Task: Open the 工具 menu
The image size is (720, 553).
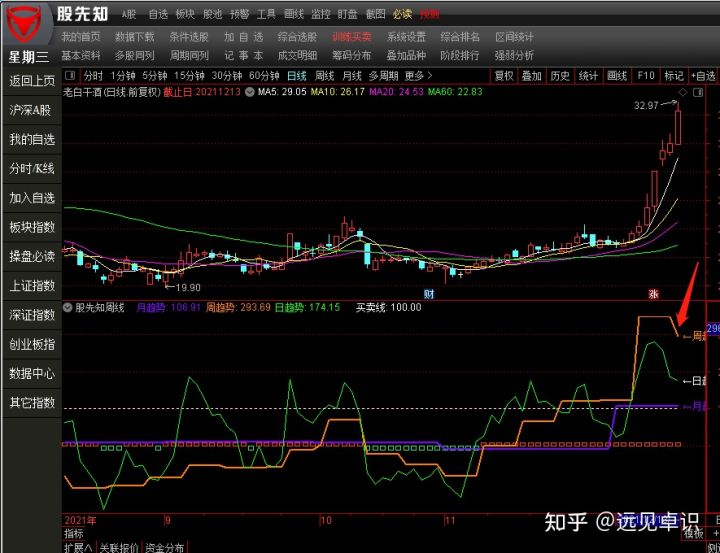Action: (266, 14)
